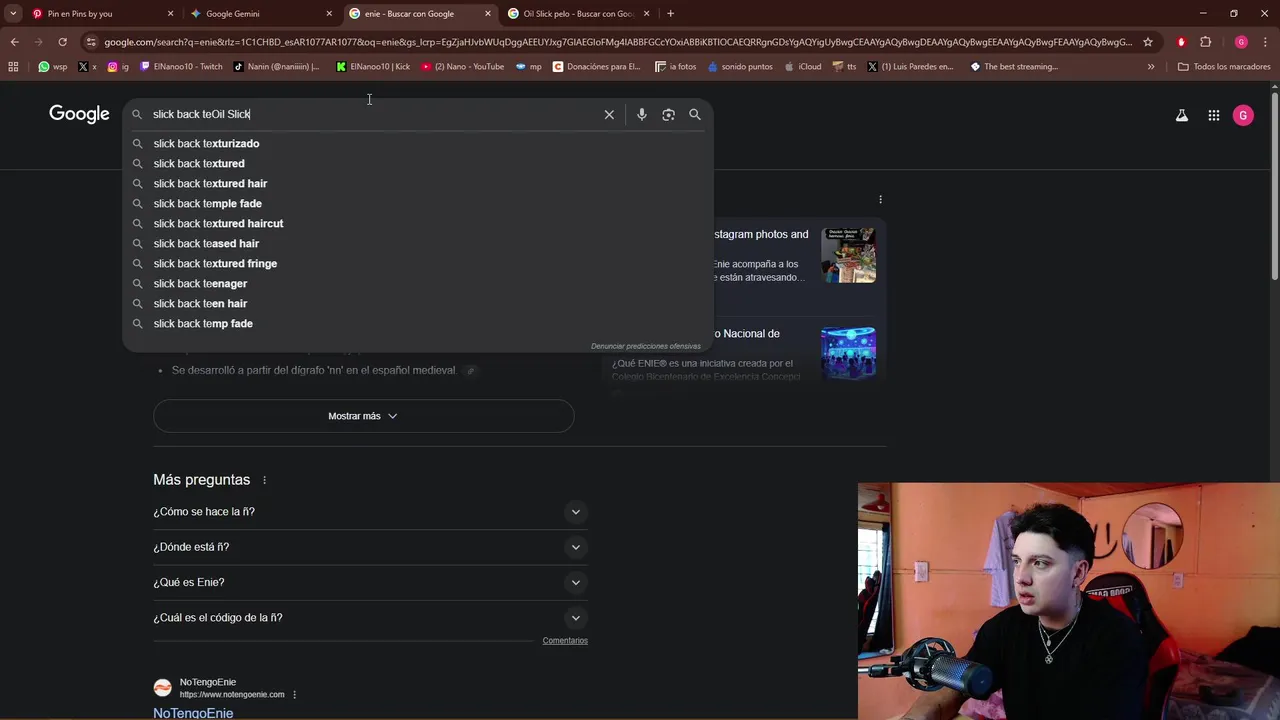The height and width of the screenshot is (720, 1280).
Task: Select suggestion 'slick back teased hair'
Action: [x=418, y=244]
